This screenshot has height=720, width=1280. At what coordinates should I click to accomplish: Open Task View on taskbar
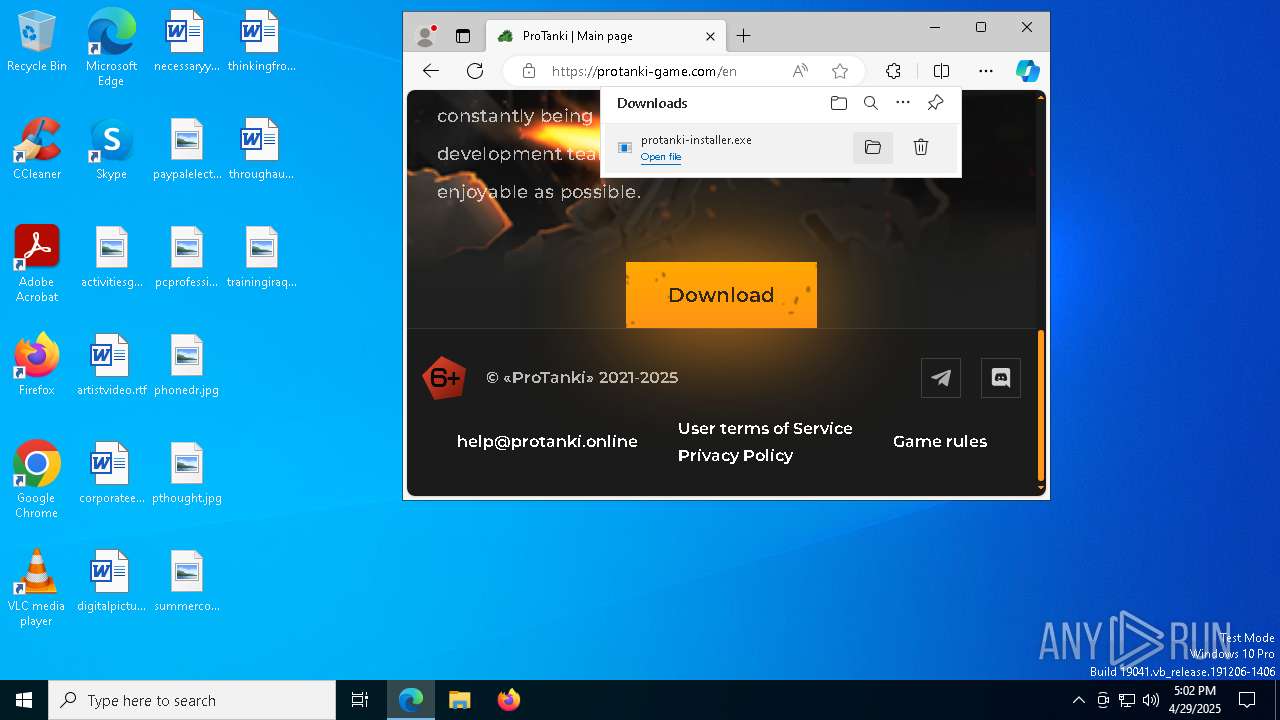pyautogui.click(x=360, y=700)
